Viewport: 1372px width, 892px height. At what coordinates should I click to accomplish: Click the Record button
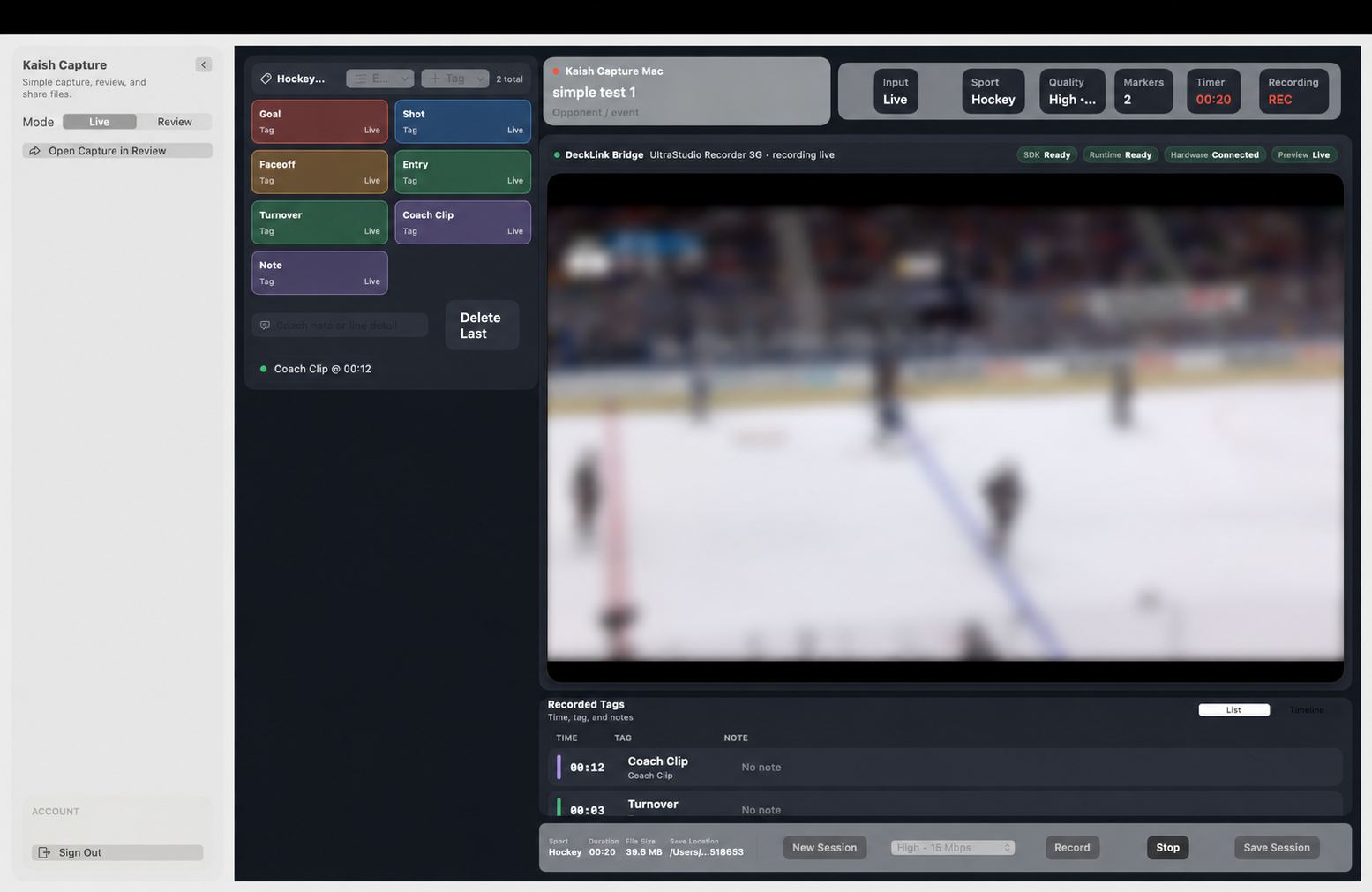click(x=1072, y=848)
